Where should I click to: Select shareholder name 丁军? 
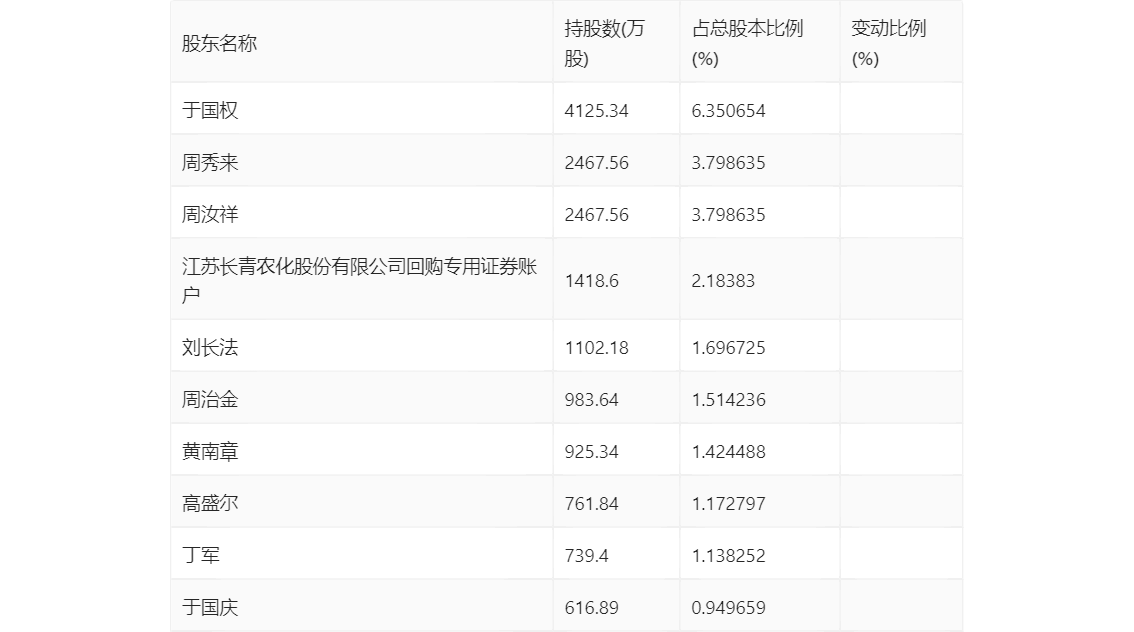200,555
